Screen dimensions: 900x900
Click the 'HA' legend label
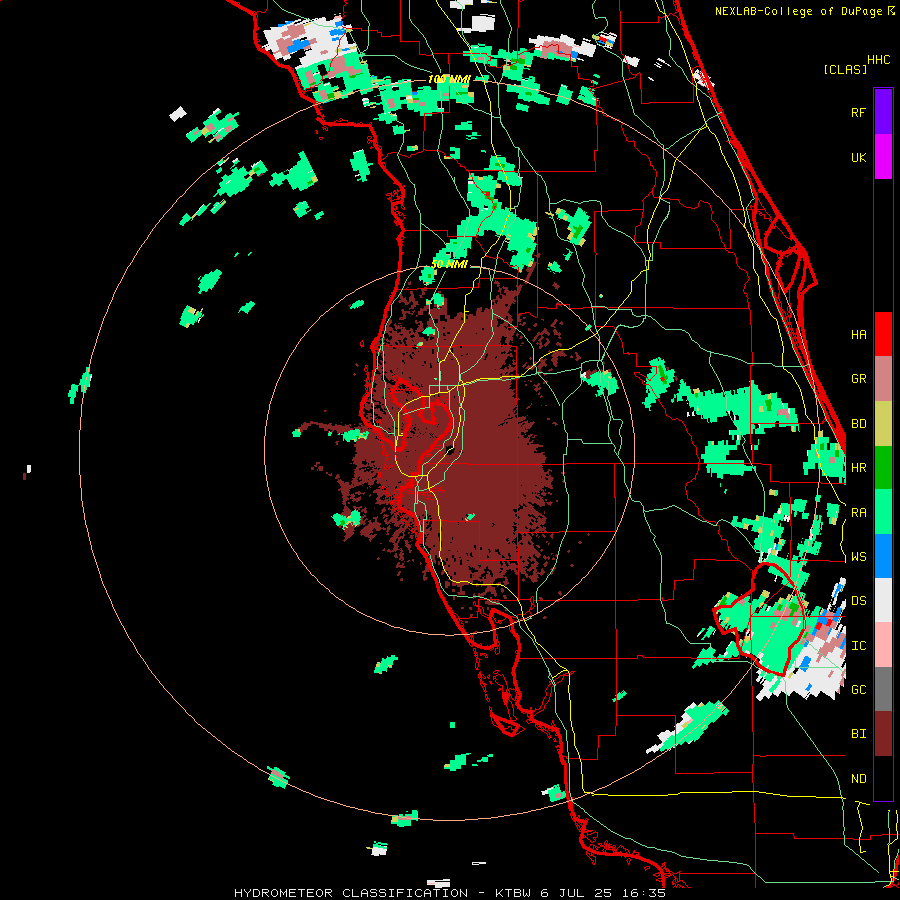[x=858, y=334]
